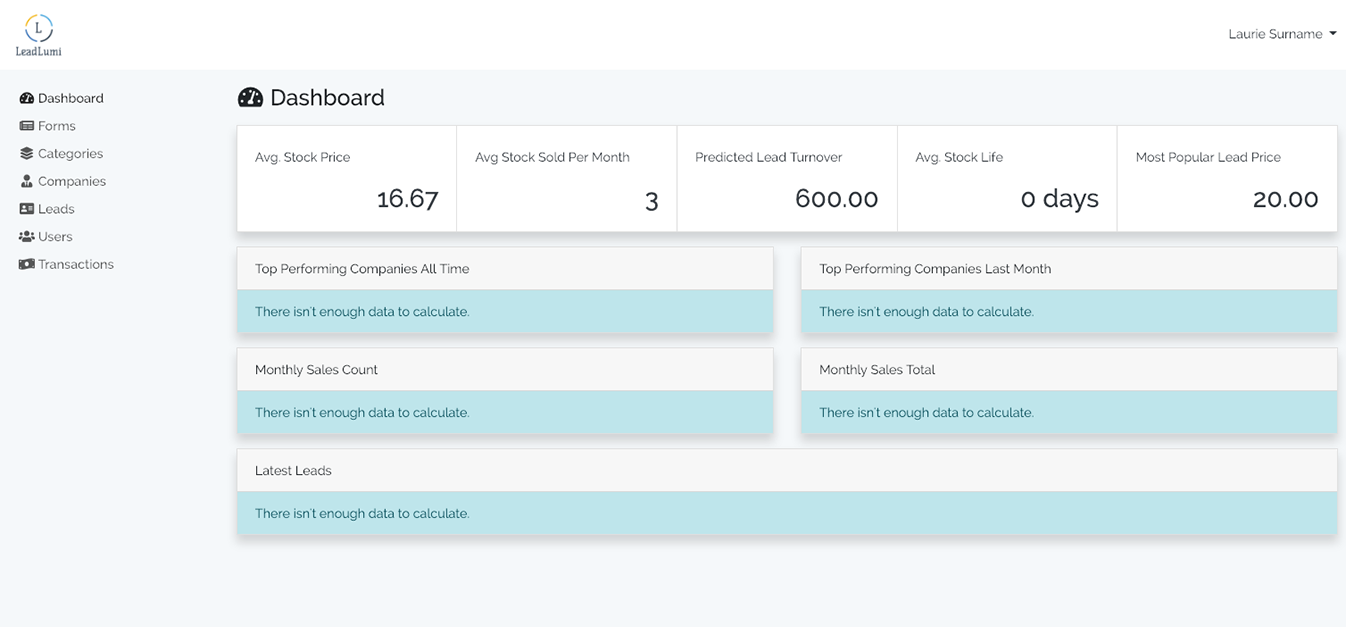1346x627 pixels.
Task: Click the Latest Leads panel header
Action: 787,470
